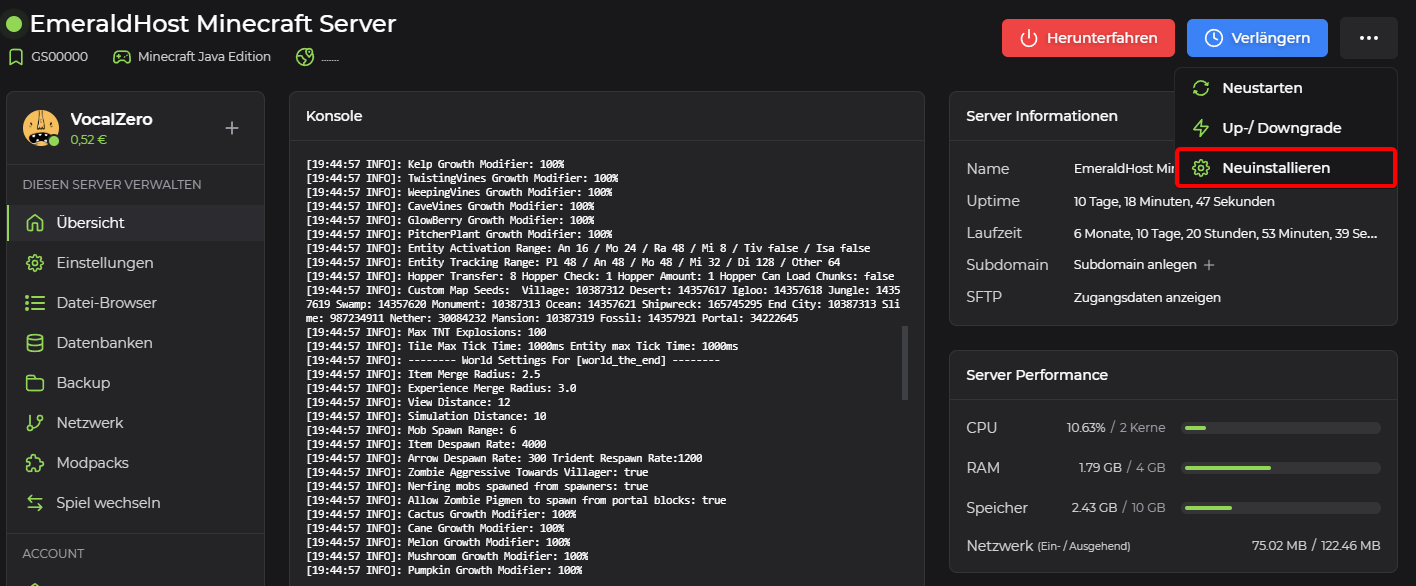The height and width of the screenshot is (586, 1416).
Task: Click the Backup folder icon
Action: 35,383
